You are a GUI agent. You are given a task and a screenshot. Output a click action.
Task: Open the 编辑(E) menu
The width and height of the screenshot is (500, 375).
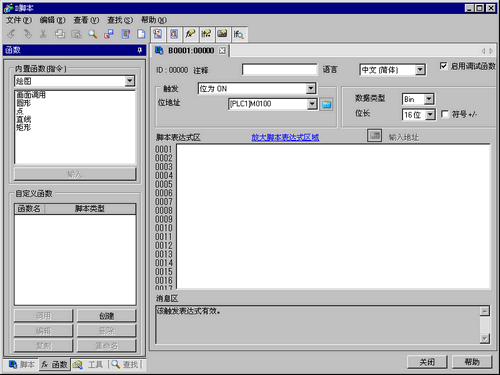click(x=52, y=20)
